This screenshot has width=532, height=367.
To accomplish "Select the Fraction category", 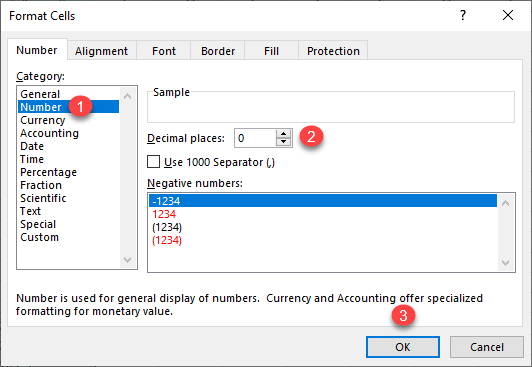I will [x=69, y=185].
